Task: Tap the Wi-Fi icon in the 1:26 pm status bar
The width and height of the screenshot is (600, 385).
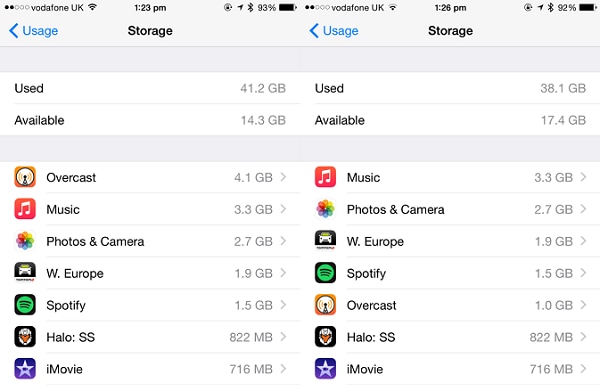Action: (x=393, y=7)
